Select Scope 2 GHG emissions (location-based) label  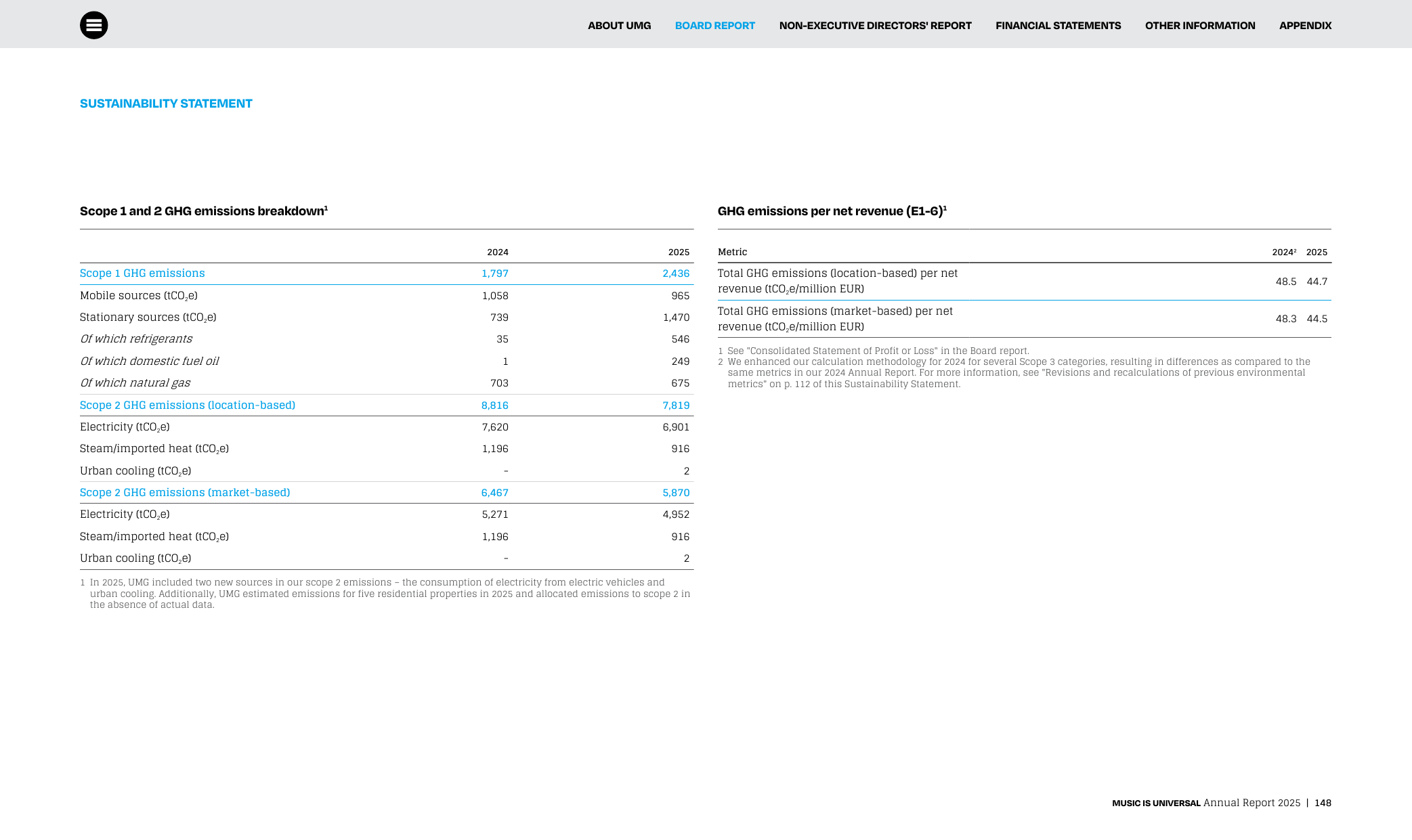(188, 405)
